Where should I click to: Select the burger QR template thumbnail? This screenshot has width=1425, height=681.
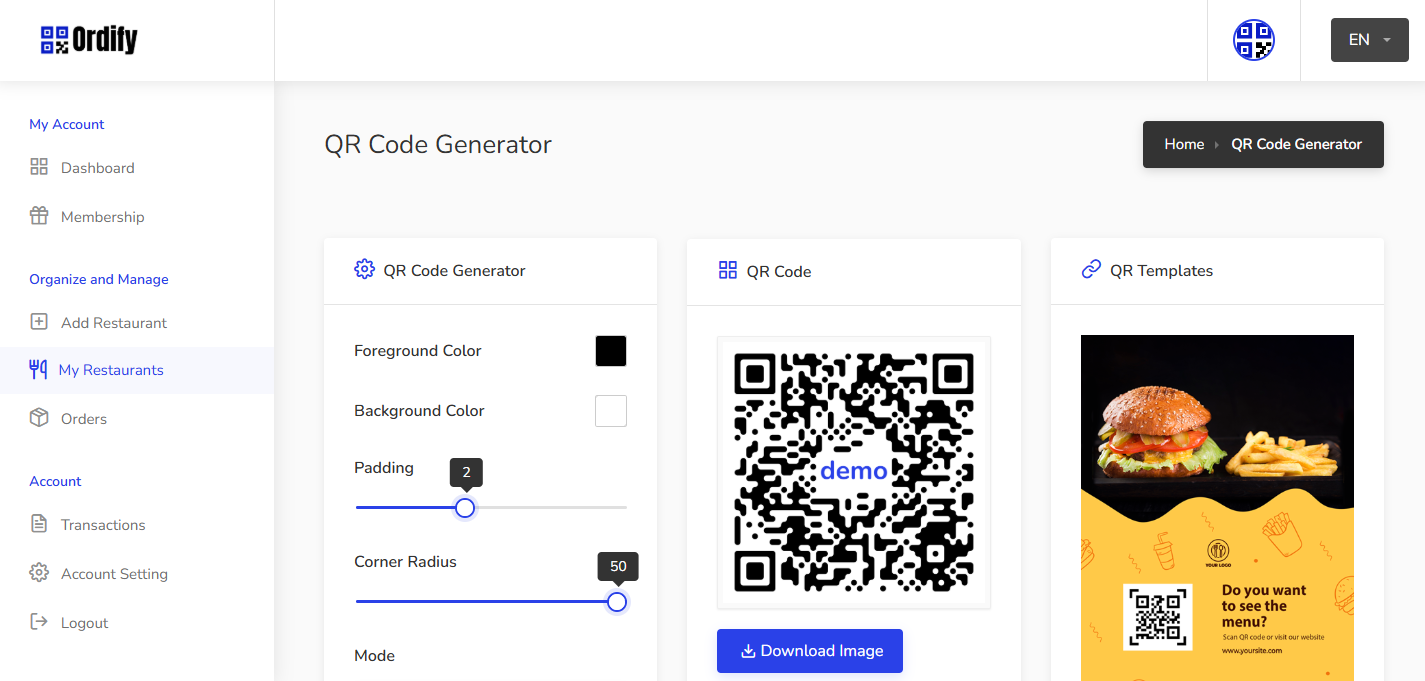coord(1217,507)
